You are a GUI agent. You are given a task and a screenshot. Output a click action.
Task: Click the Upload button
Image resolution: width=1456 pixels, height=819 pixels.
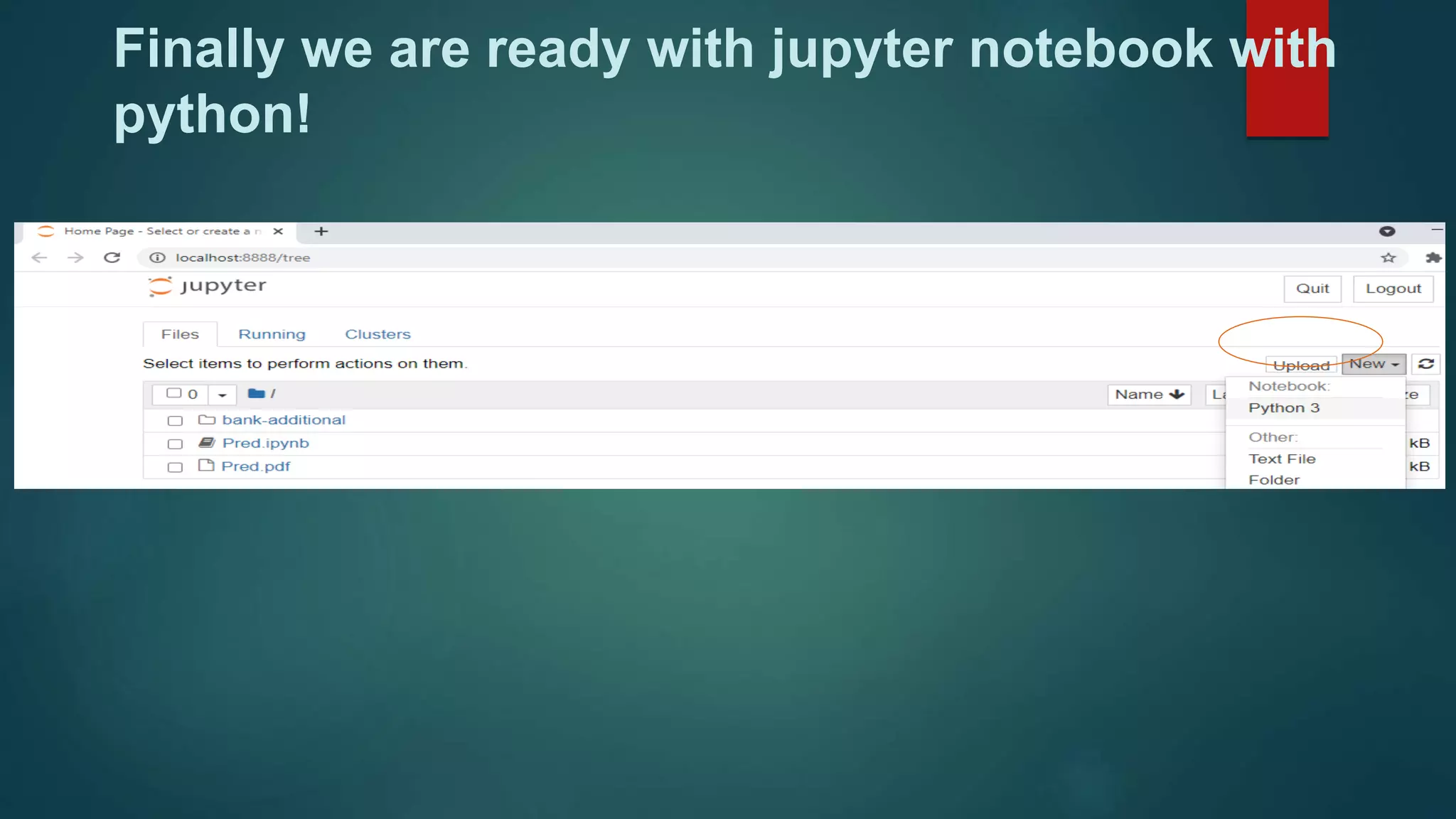(x=1301, y=365)
